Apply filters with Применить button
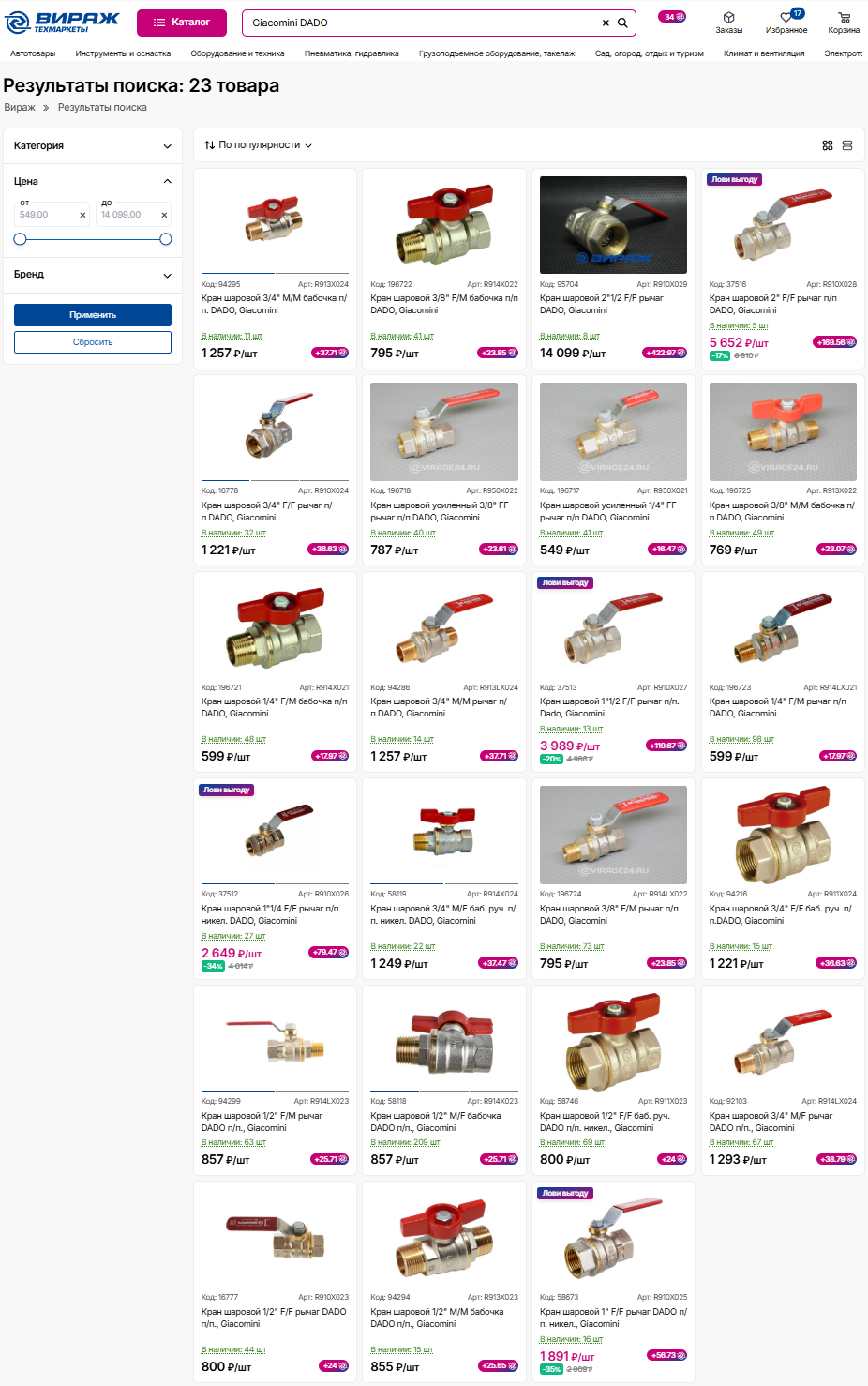868x1386 pixels. click(x=93, y=315)
